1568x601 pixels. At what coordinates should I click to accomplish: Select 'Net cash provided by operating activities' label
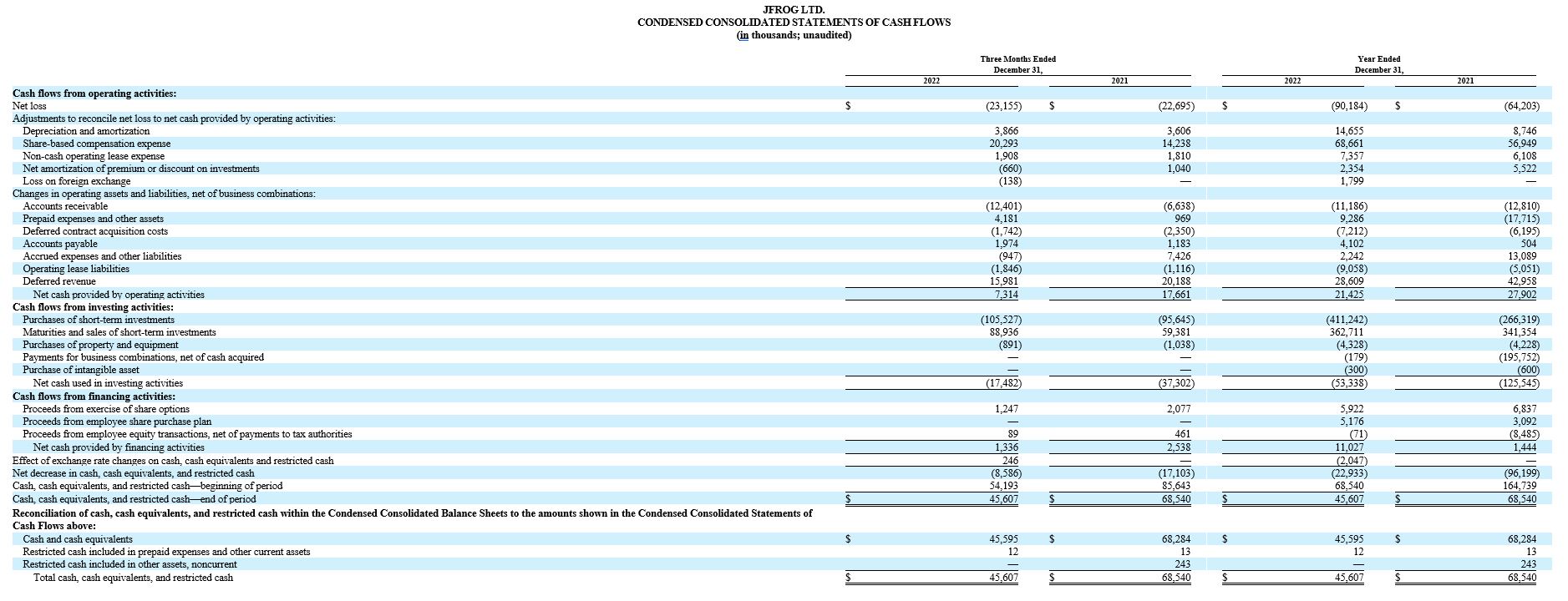click(x=119, y=295)
